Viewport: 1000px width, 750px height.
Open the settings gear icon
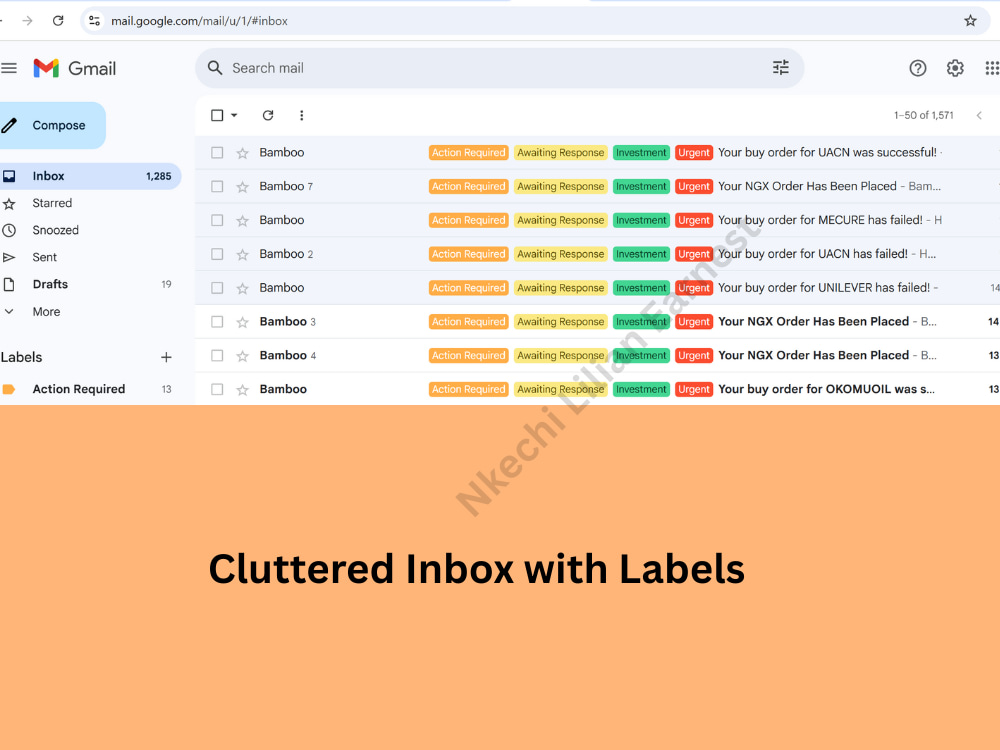coord(955,68)
